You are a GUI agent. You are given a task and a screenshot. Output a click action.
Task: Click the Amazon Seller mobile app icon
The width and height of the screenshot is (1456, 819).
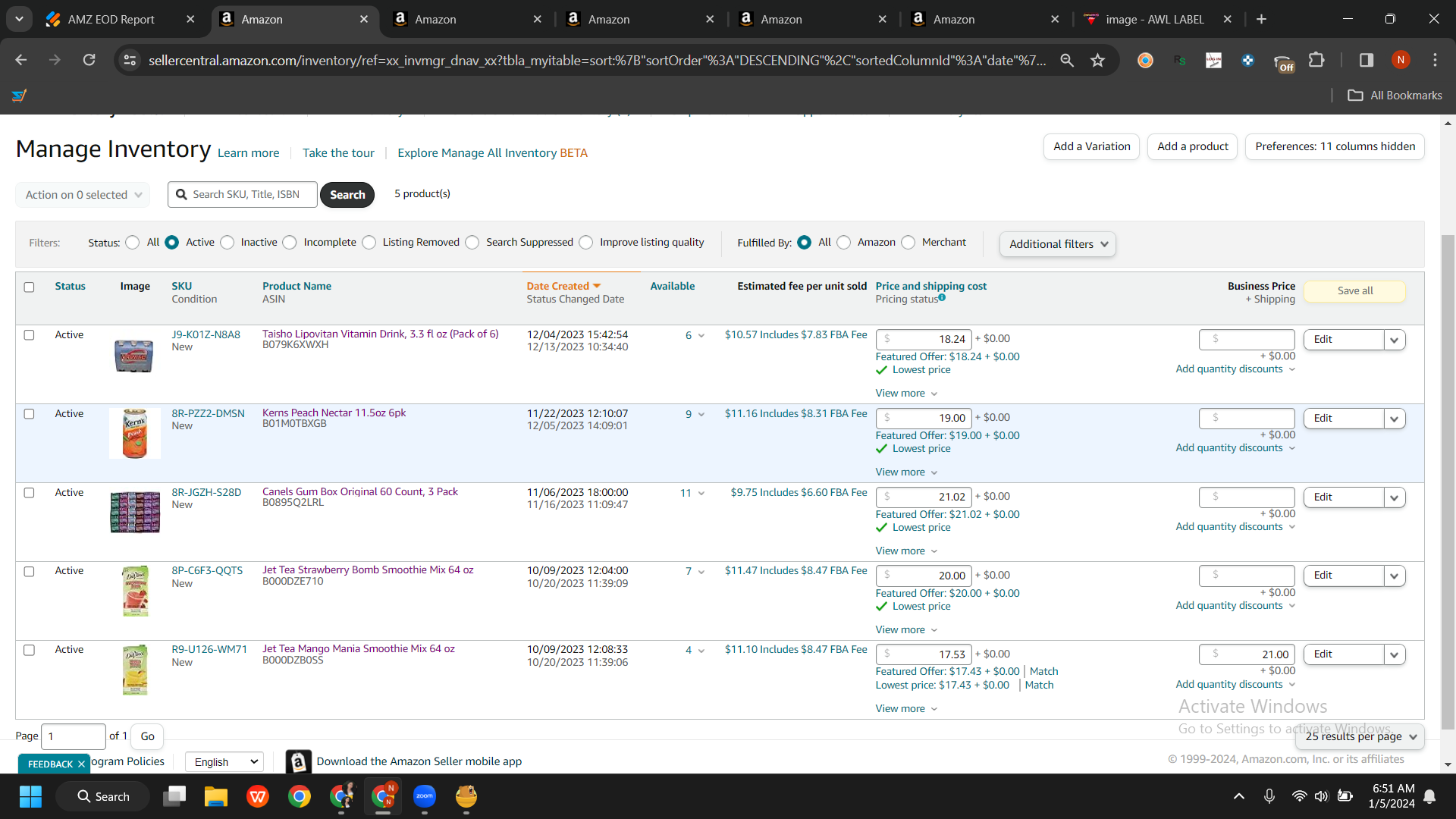click(299, 761)
